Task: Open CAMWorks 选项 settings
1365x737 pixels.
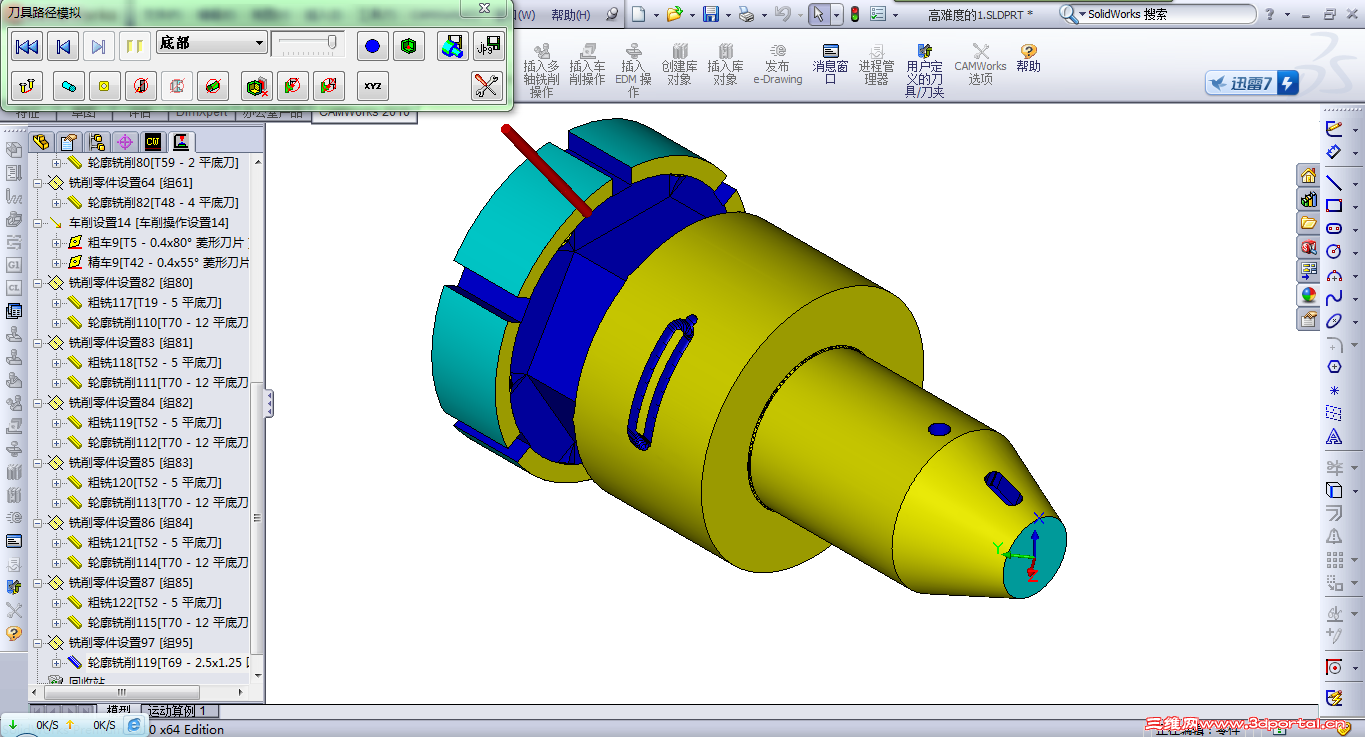Action: [x=980, y=64]
